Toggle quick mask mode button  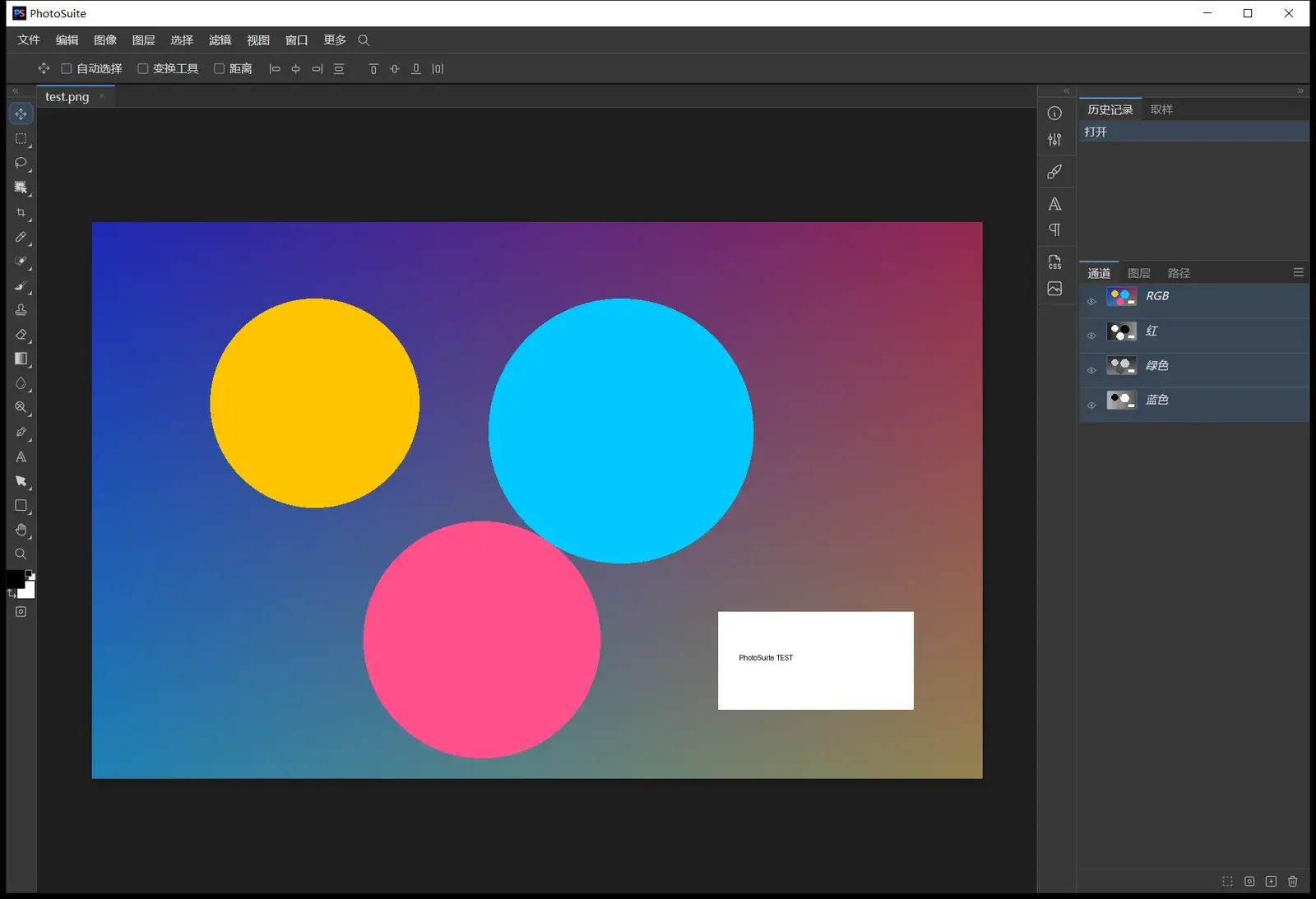click(x=21, y=612)
